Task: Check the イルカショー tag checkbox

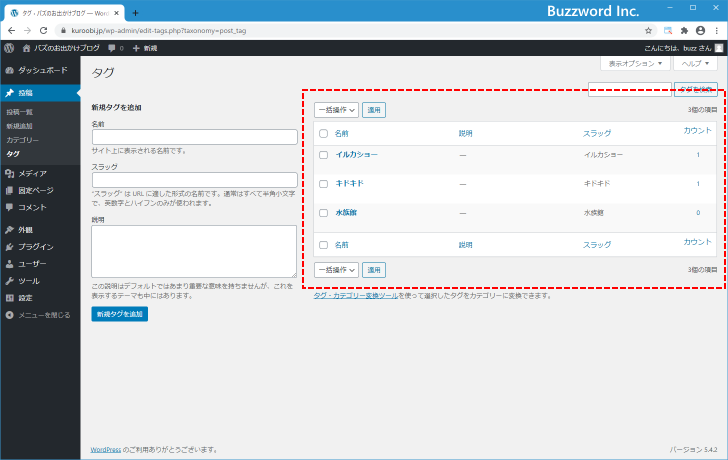Action: pos(323,155)
